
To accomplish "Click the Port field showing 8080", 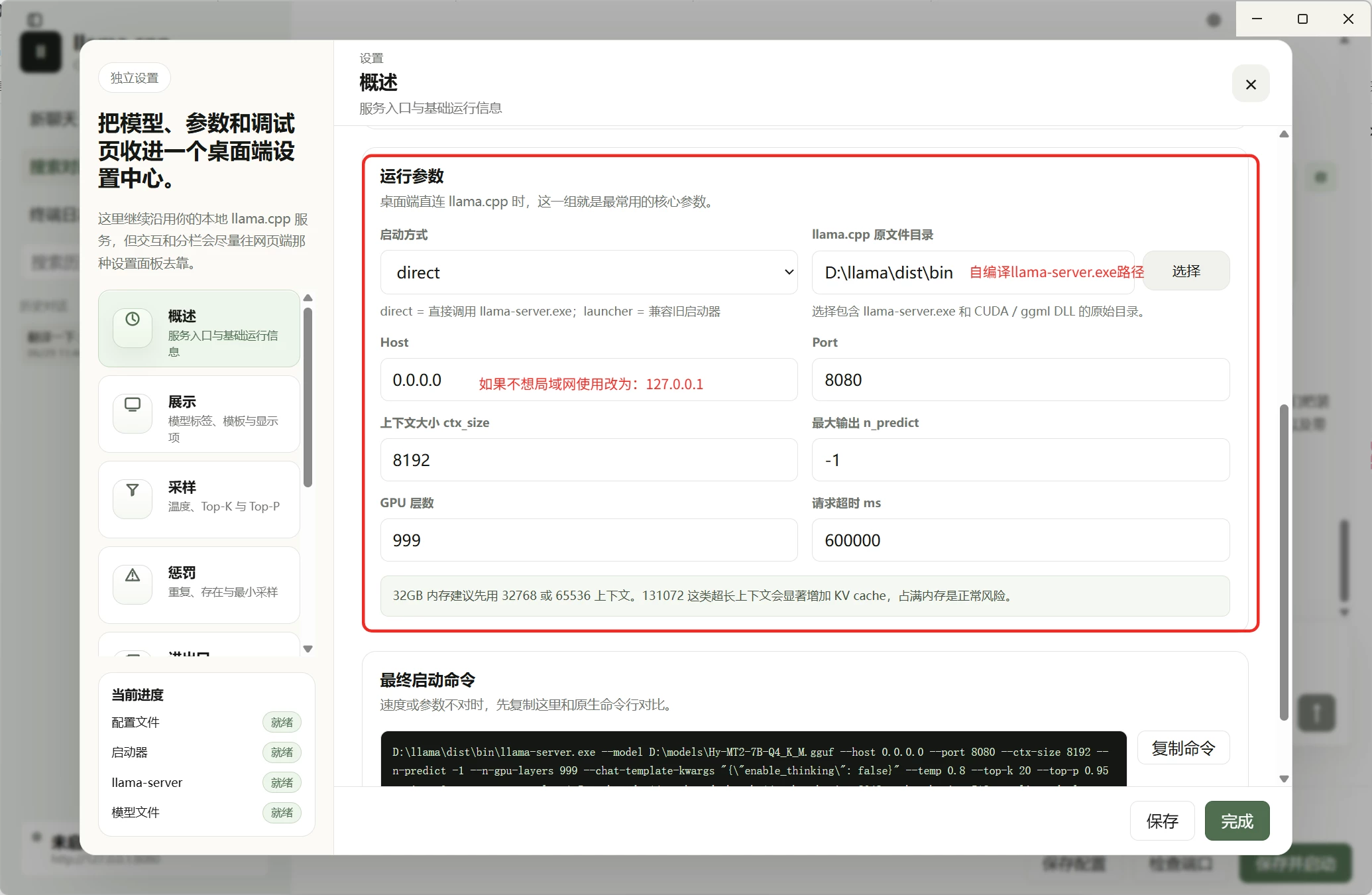I will pos(1021,380).
